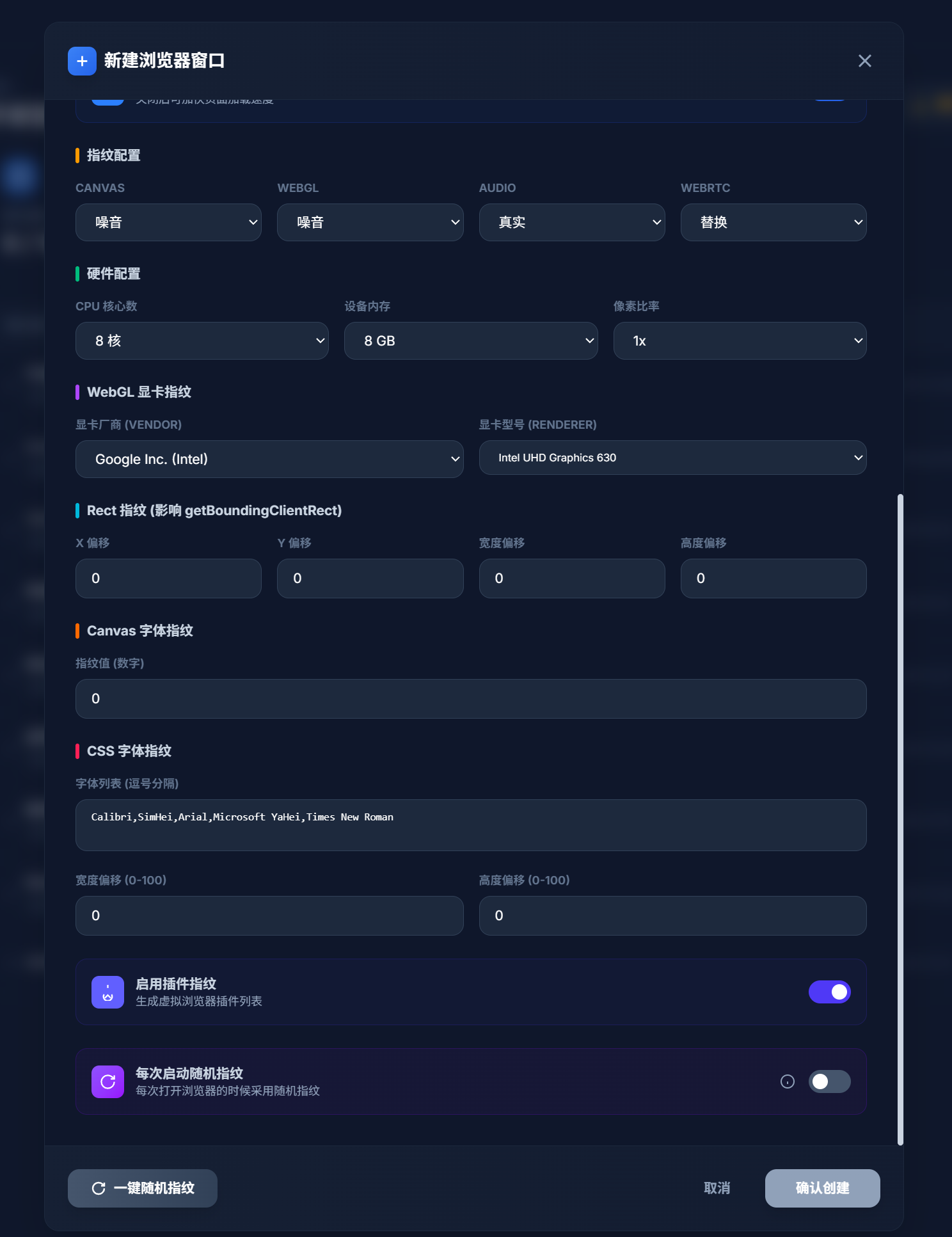
Task: Open the WEBRTC dropdown set to 替换
Action: (x=773, y=223)
